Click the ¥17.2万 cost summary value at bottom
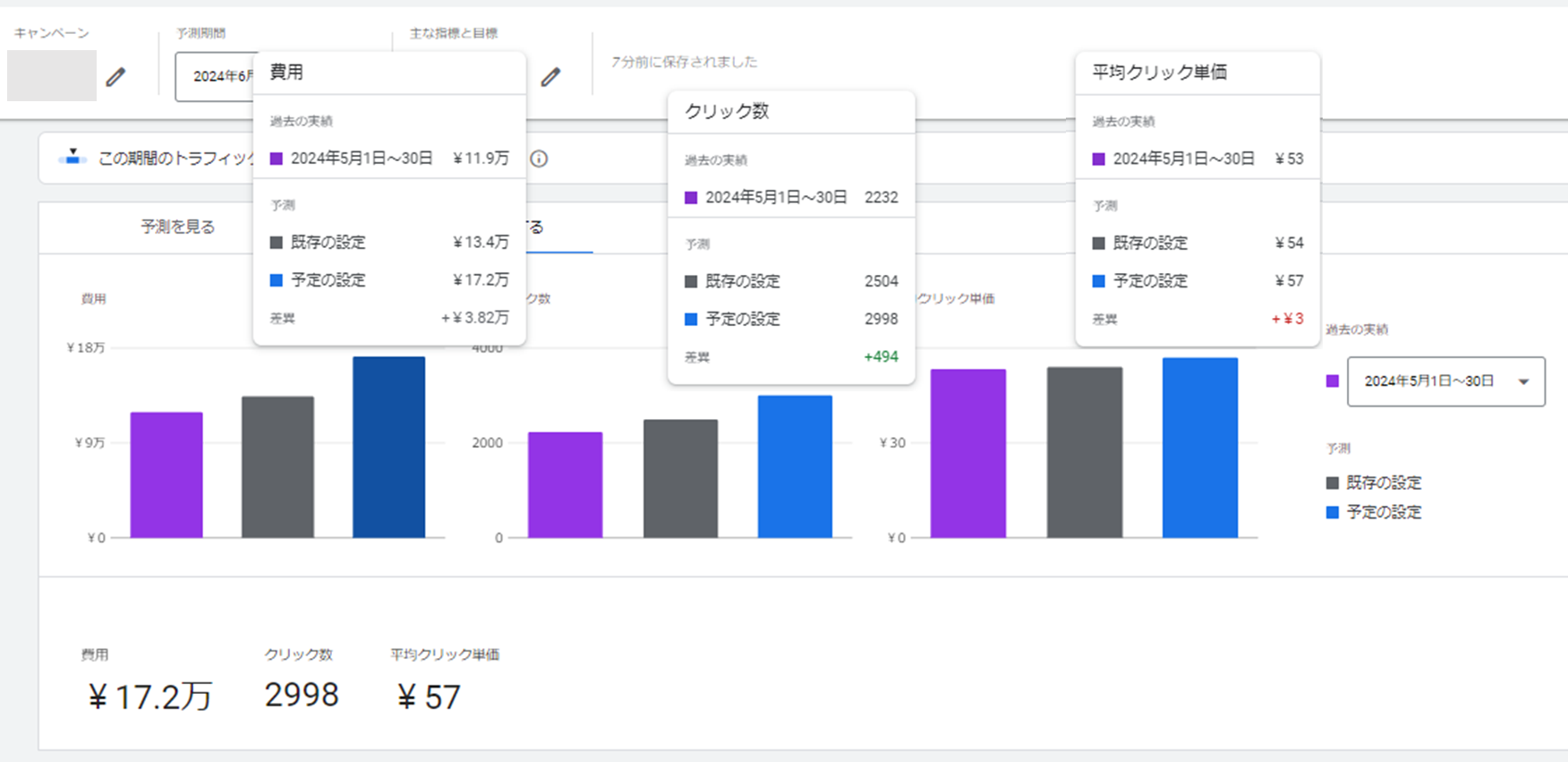Screen dimensions: 1568x762 click(150, 697)
